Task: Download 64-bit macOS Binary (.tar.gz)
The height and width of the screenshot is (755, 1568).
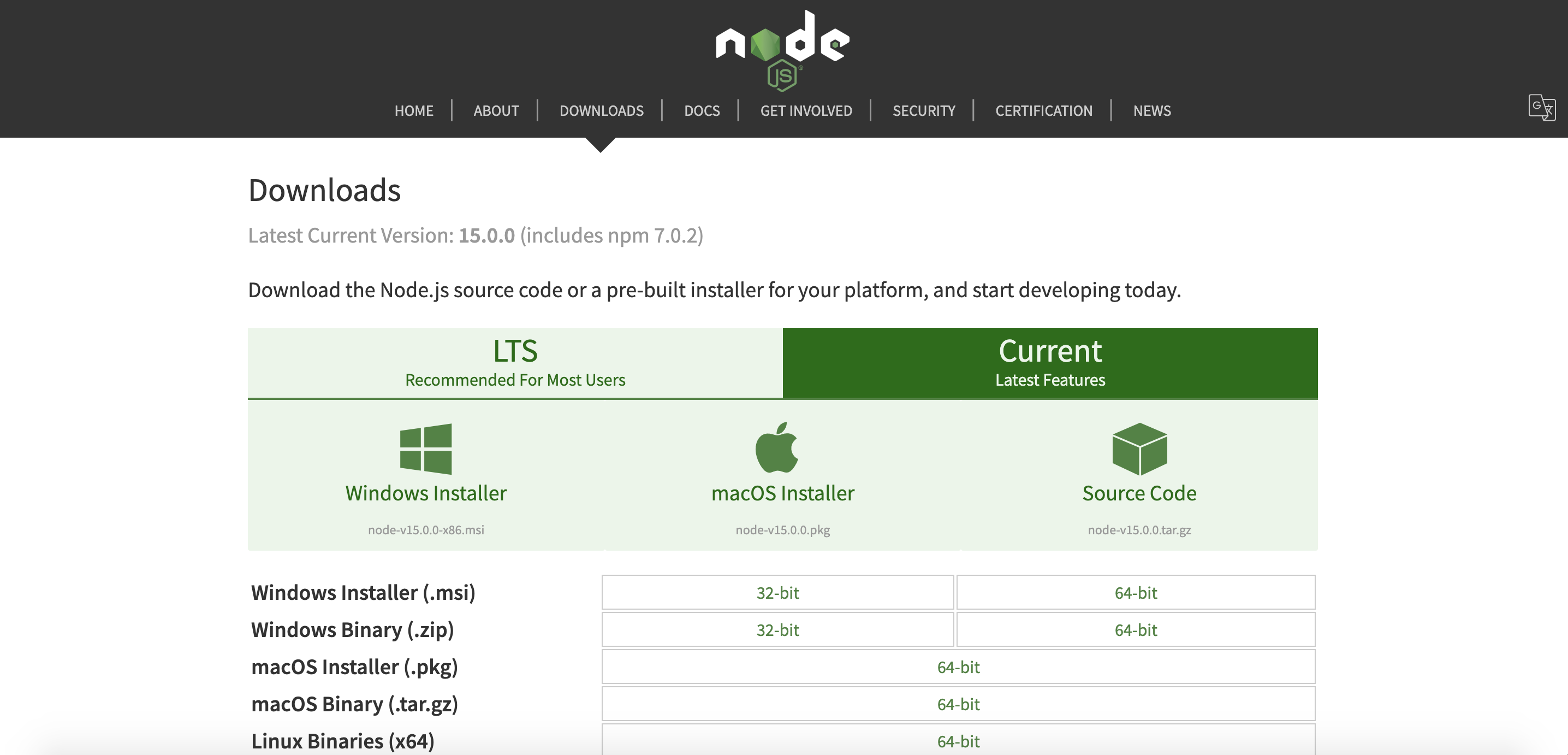Action: (x=958, y=704)
